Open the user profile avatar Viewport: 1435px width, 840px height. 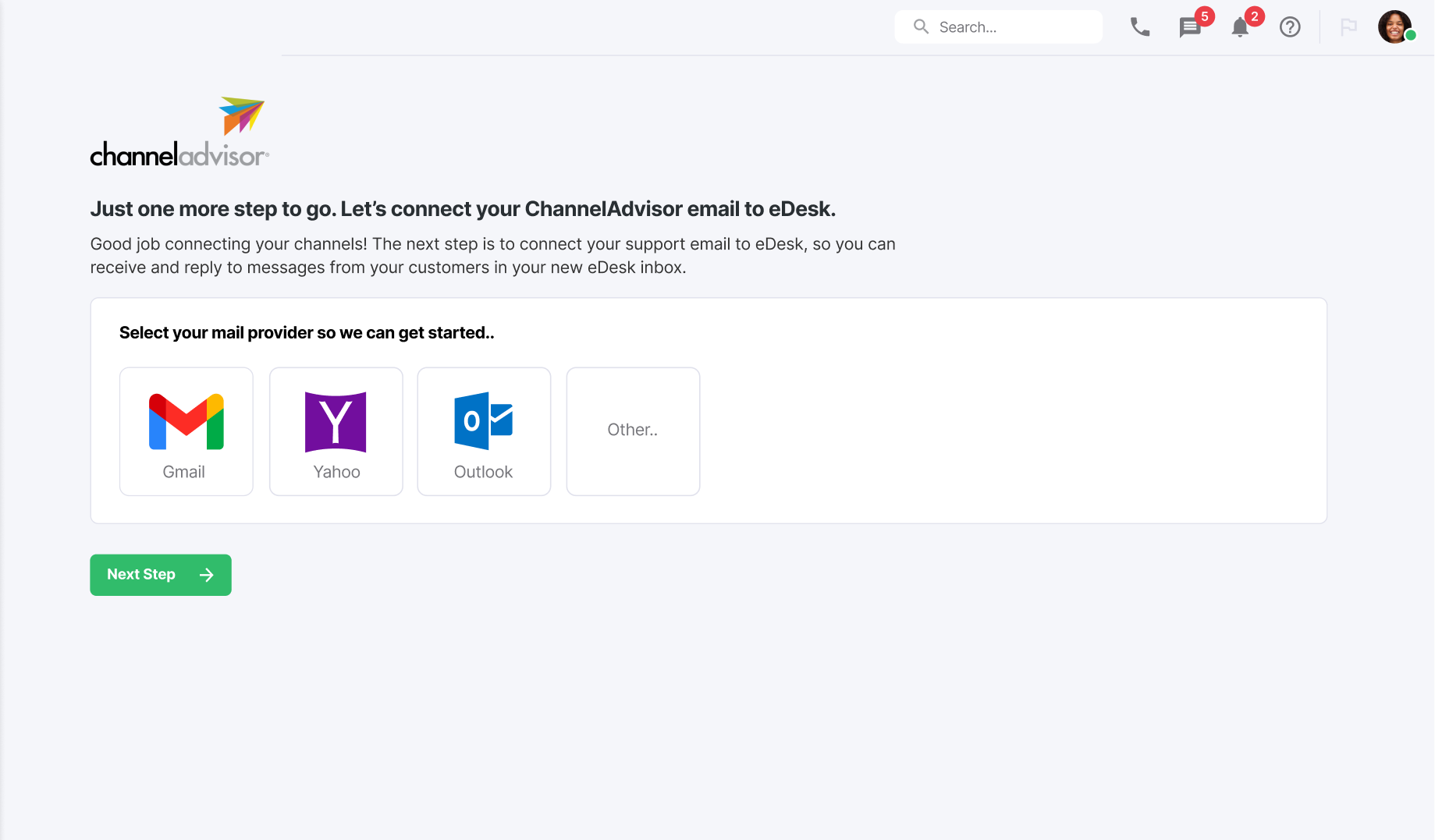(x=1395, y=27)
